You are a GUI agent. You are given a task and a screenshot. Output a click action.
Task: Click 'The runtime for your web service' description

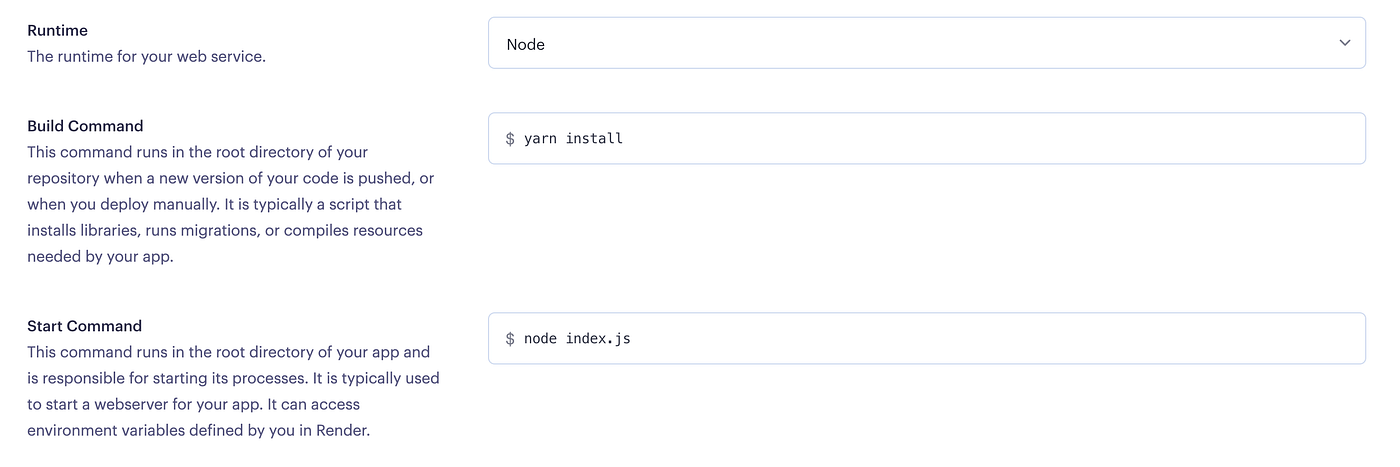(146, 57)
